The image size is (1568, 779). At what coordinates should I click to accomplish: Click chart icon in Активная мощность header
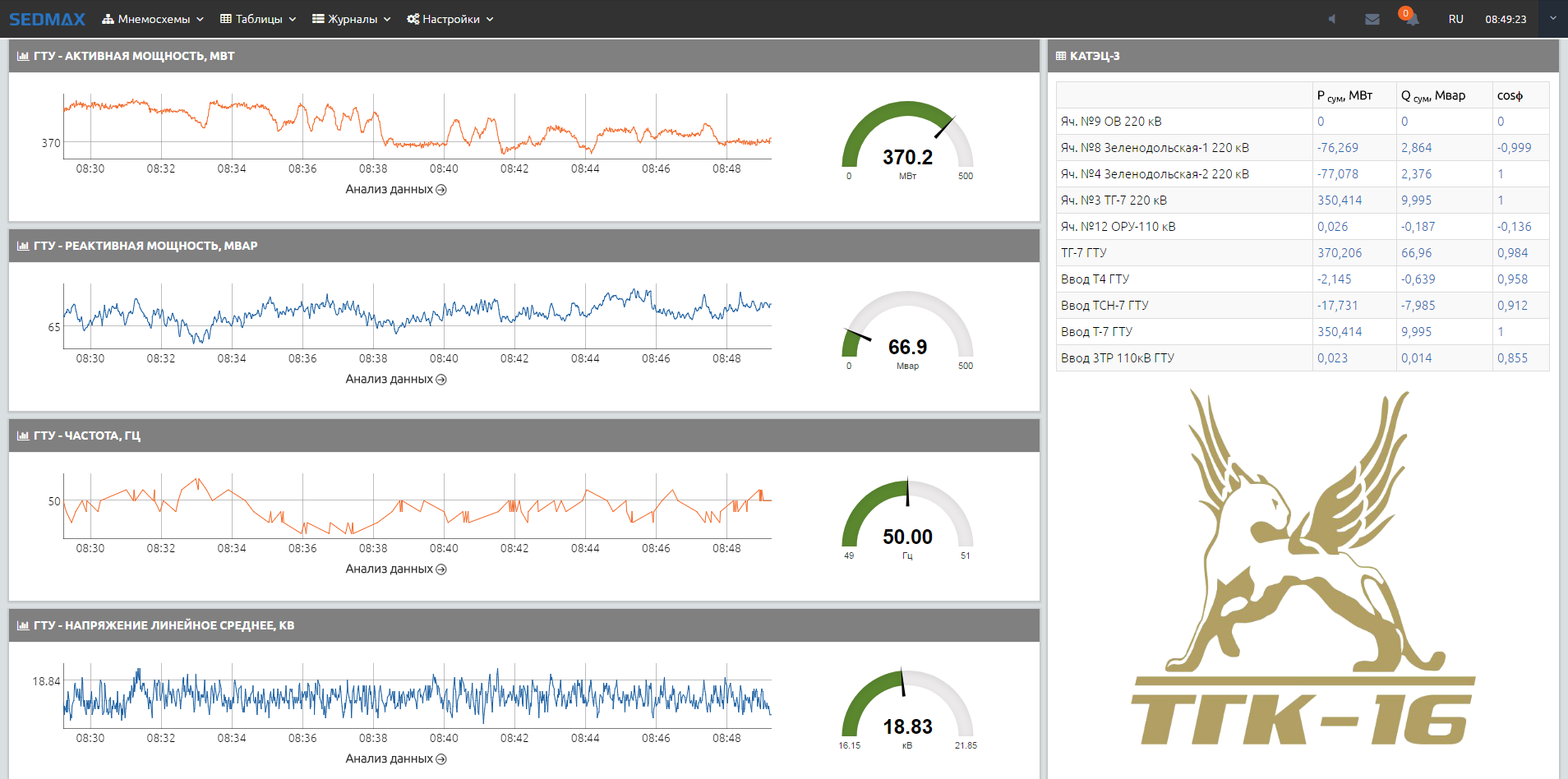click(23, 56)
